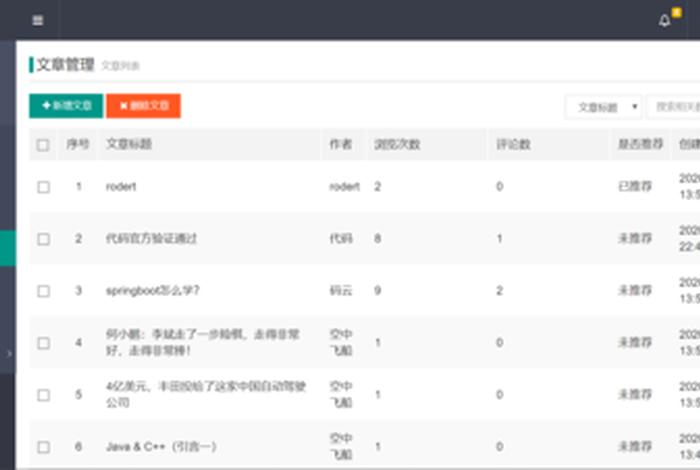Select the checkbox for row 1 rodert
Viewport: 700px width, 470px height.
[x=43, y=187]
